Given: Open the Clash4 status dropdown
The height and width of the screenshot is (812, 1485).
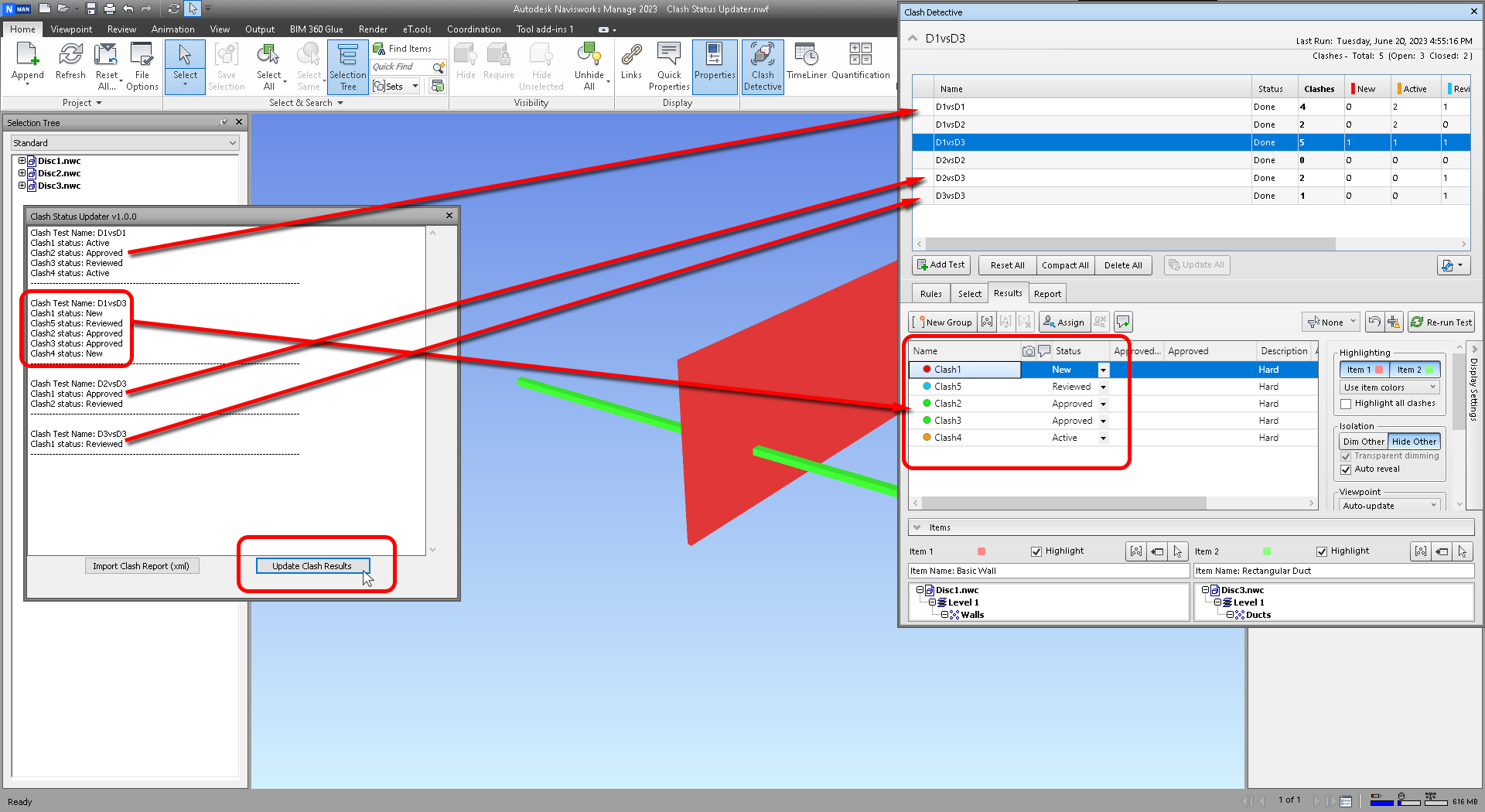Looking at the screenshot, I should coord(1103,438).
